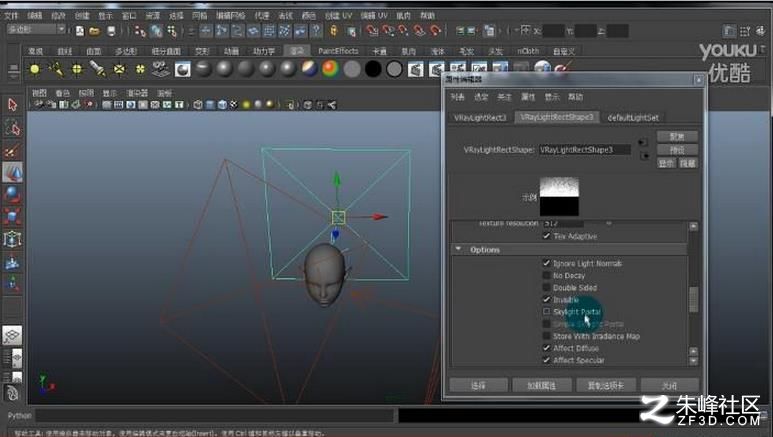773x437 pixels.
Task: Switch to defaultLightSet tab
Action: [633, 117]
